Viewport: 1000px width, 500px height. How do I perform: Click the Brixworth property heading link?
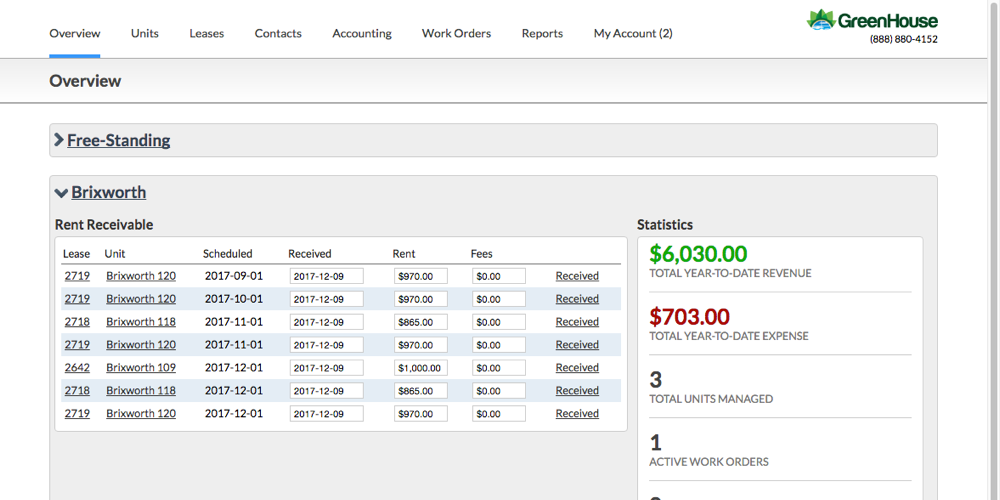tap(108, 193)
